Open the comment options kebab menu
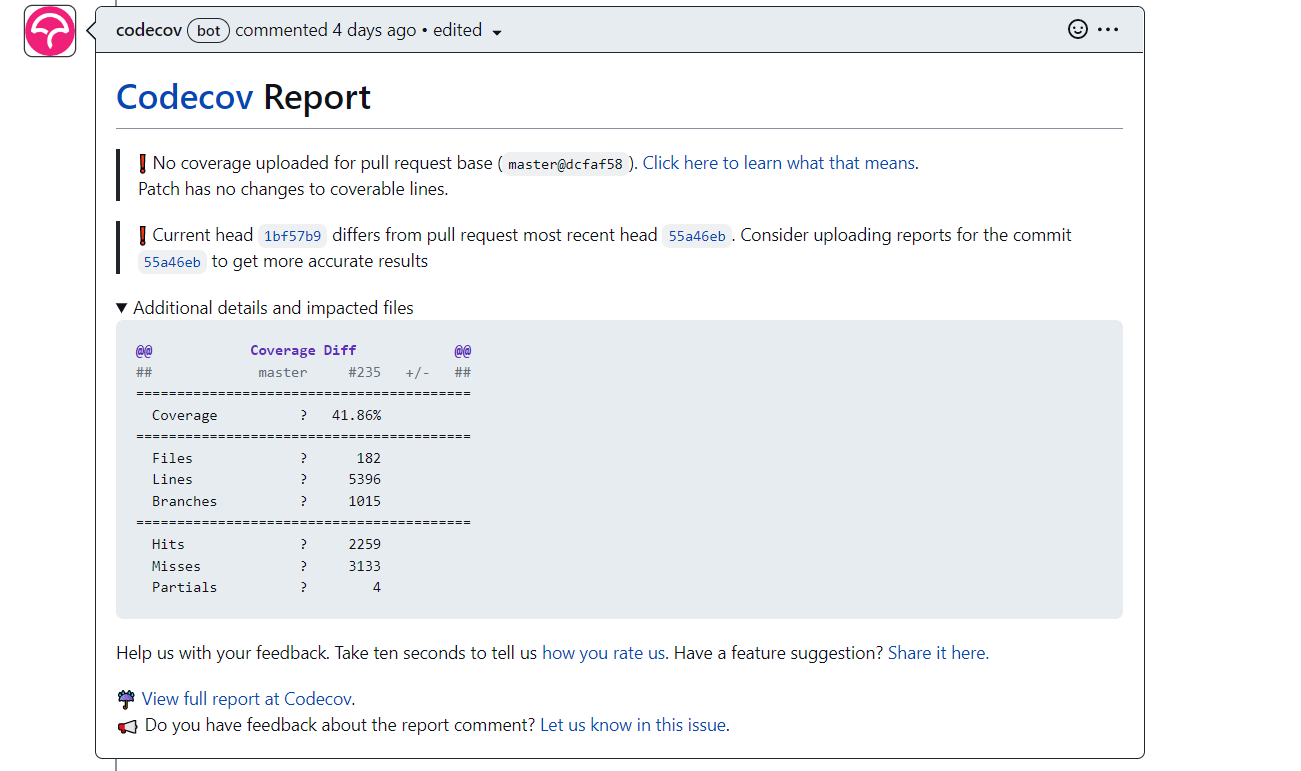Image resolution: width=1301 pixels, height=771 pixels. [x=1108, y=30]
